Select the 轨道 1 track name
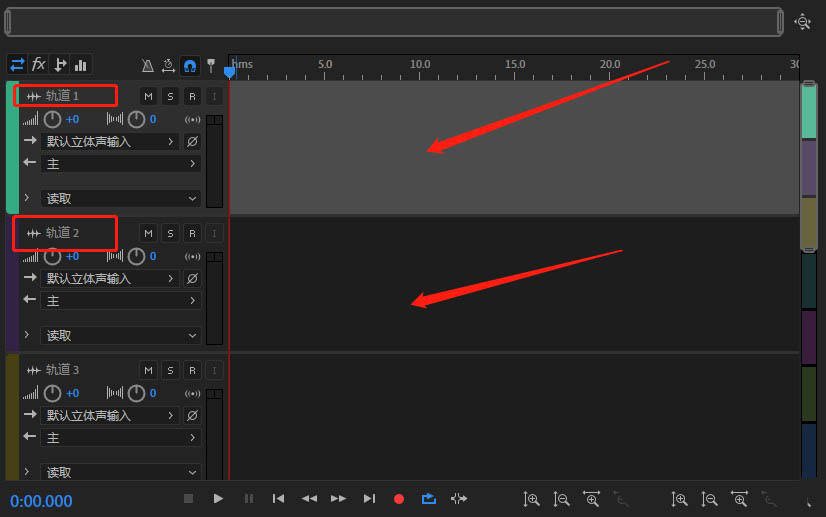 coord(62,96)
